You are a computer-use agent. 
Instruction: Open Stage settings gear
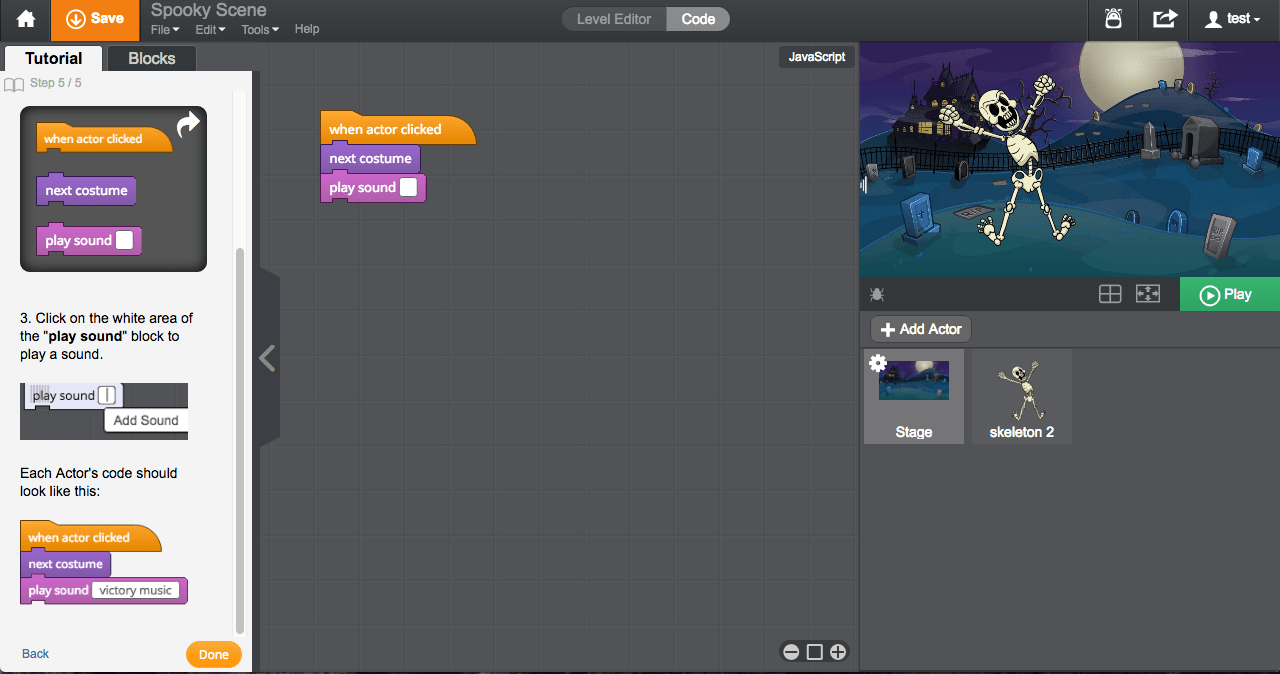[x=877, y=363]
